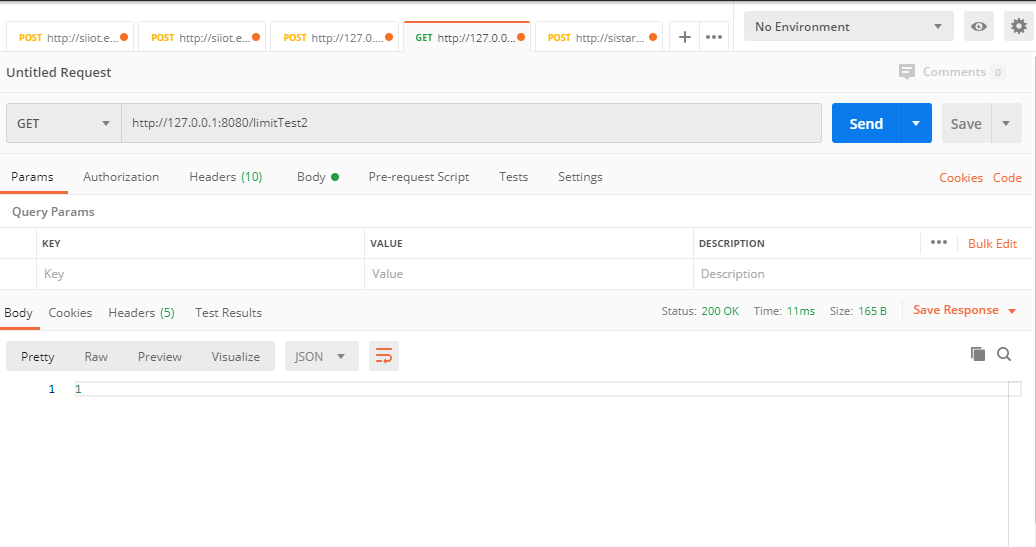The width and height of the screenshot is (1036, 547).
Task: Select Raw response view
Action: tap(96, 356)
